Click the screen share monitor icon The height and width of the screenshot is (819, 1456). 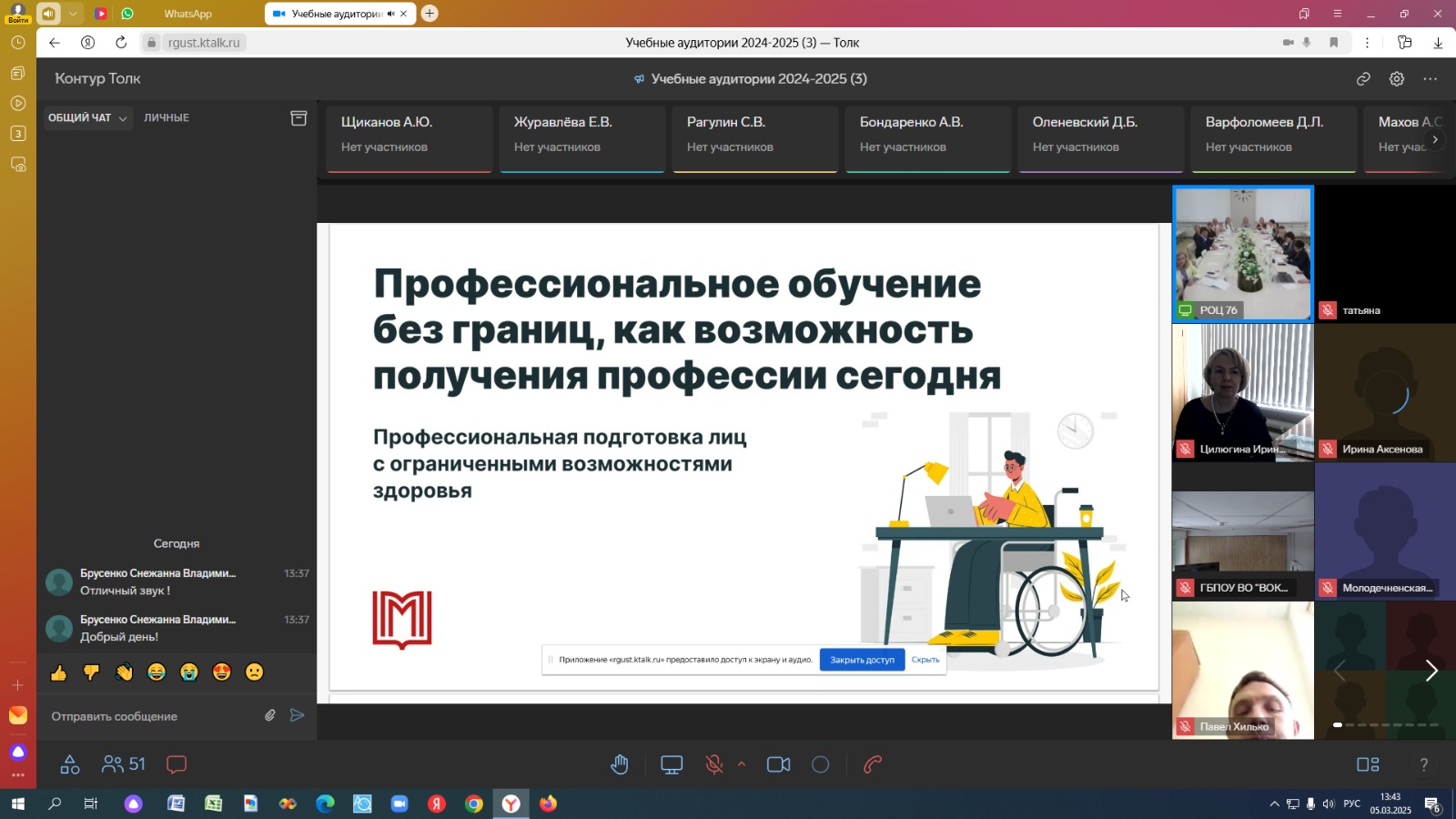[672, 764]
